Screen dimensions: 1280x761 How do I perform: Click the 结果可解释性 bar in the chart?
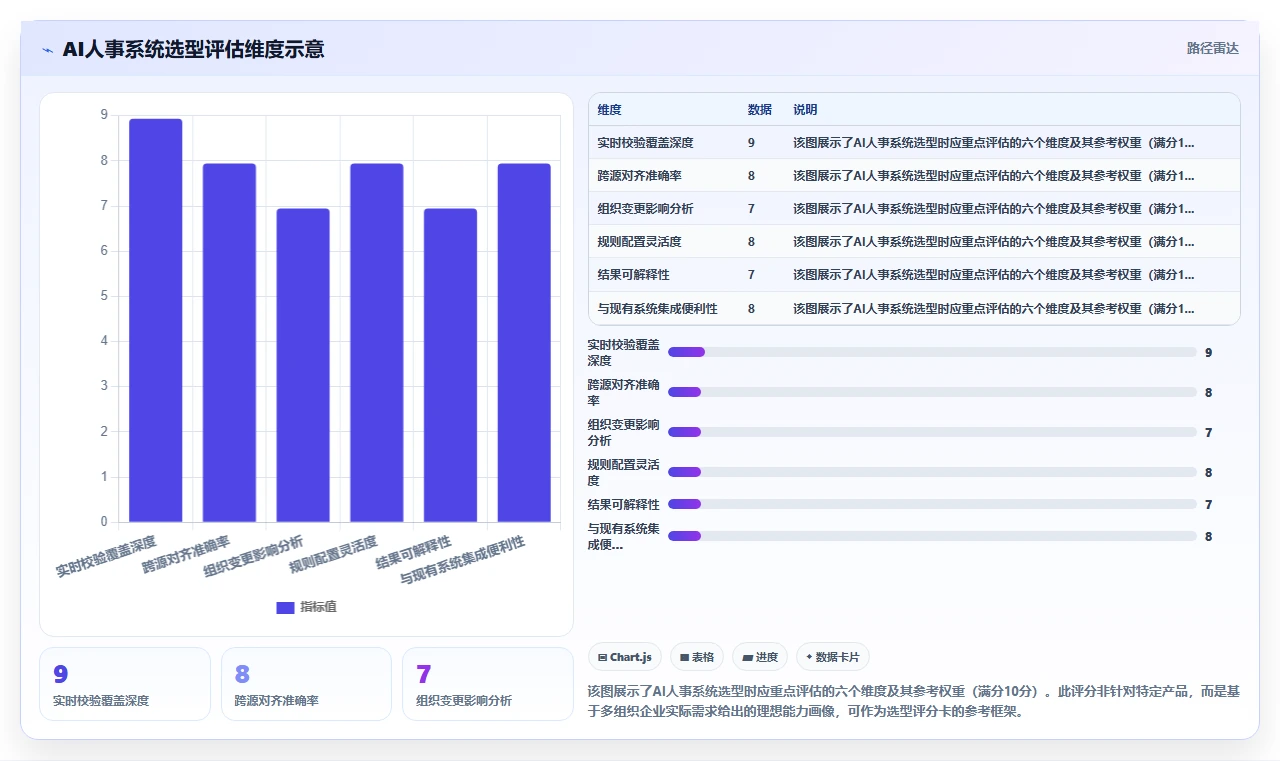tap(450, 365)
